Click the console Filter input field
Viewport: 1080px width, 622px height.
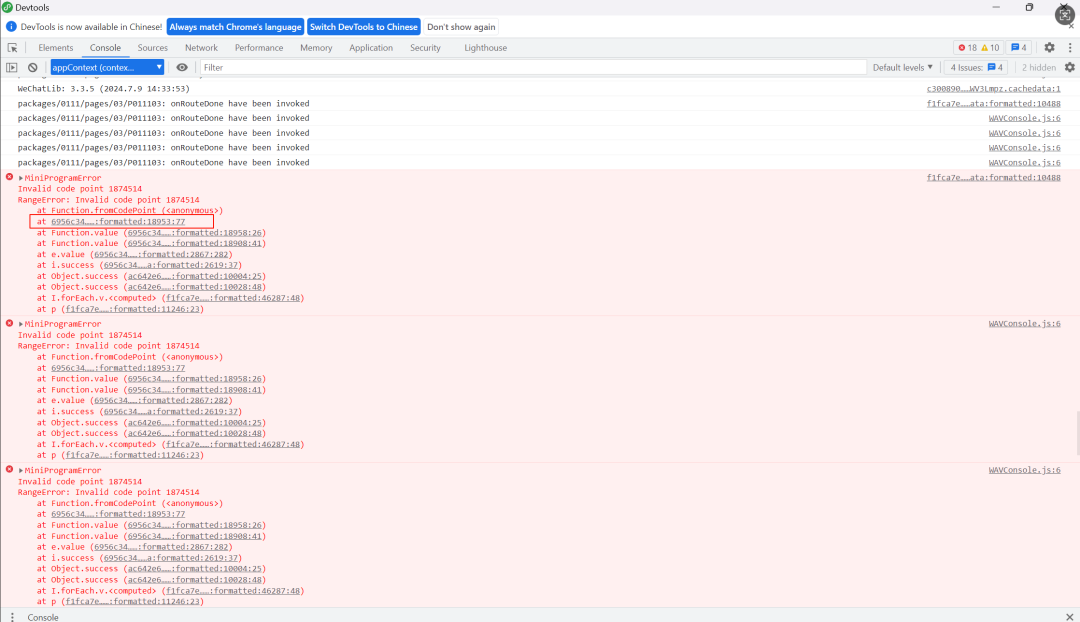coord(532,68)
